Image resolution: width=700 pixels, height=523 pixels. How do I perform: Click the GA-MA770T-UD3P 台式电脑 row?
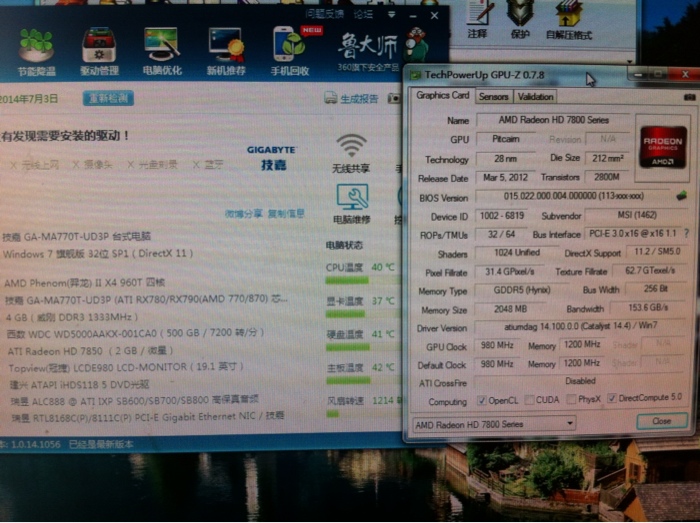77,236
